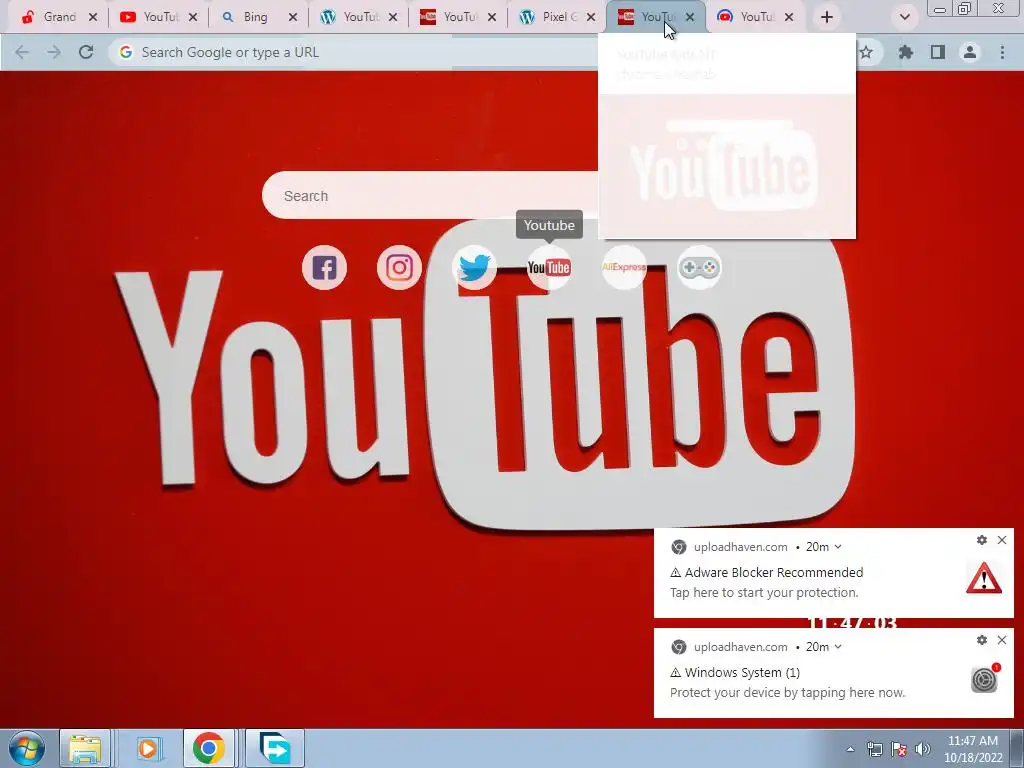Toggle the browser side panel
This screenshot has height=768, width=1024.
(x=938, y=52)
